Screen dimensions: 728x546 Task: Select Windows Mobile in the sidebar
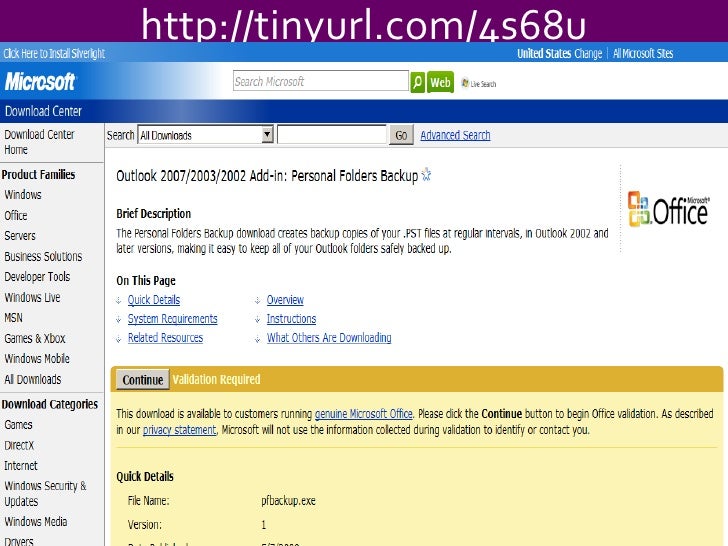coord(37,358)
